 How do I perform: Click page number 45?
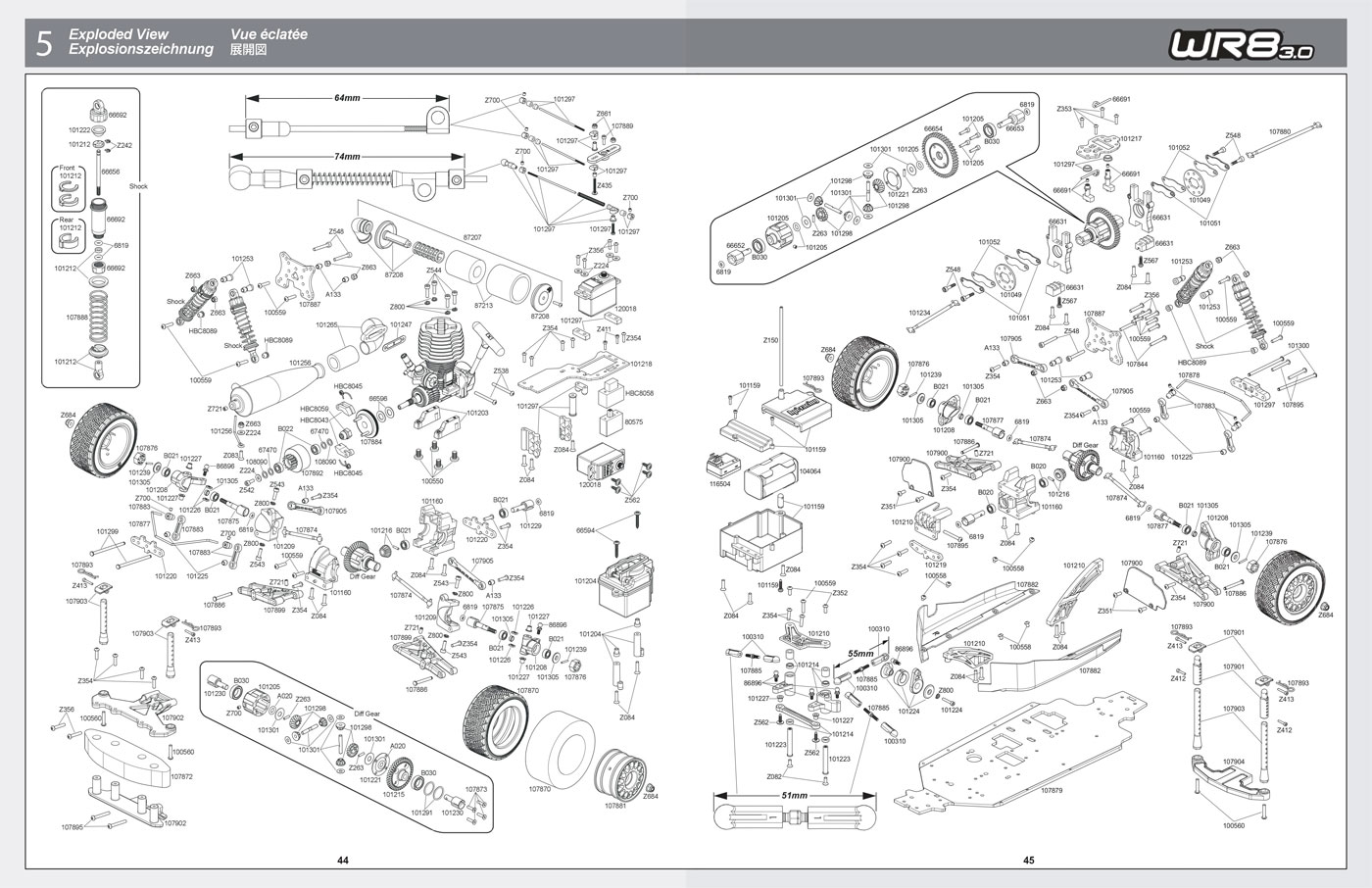(1028, 861)
